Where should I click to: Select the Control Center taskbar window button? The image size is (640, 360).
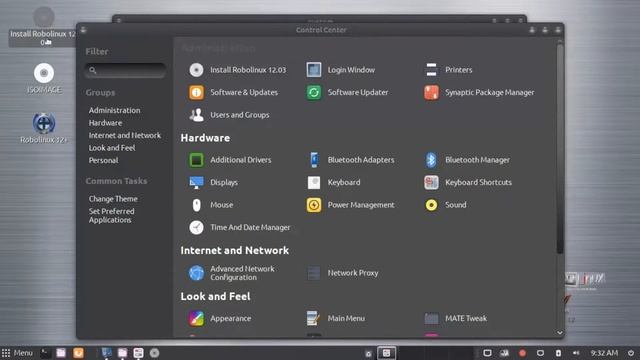[386, 353]
